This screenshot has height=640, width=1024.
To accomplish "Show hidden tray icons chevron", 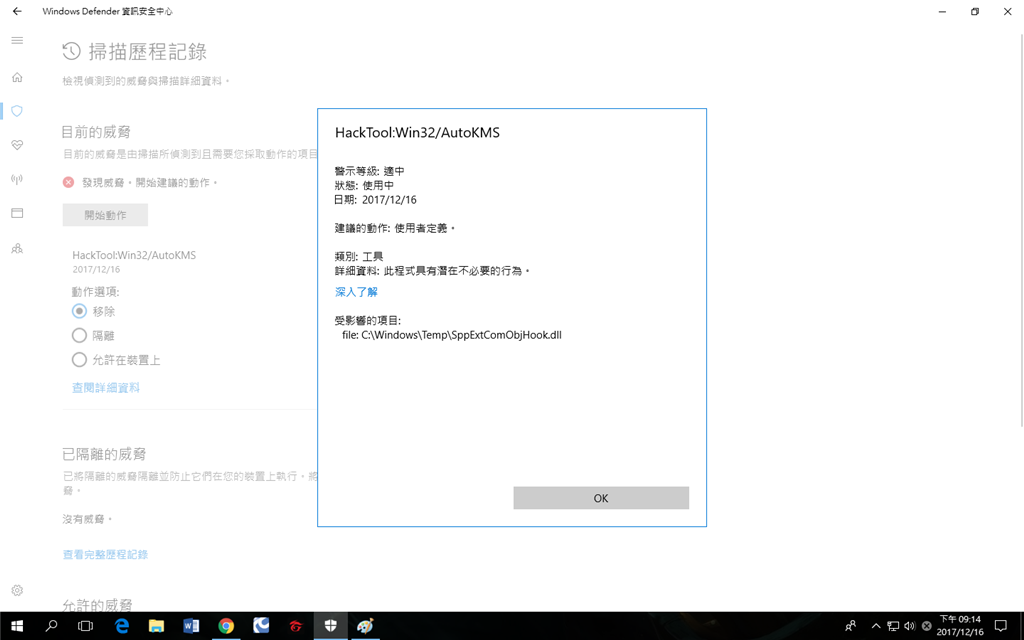I will tap(876, 626).
